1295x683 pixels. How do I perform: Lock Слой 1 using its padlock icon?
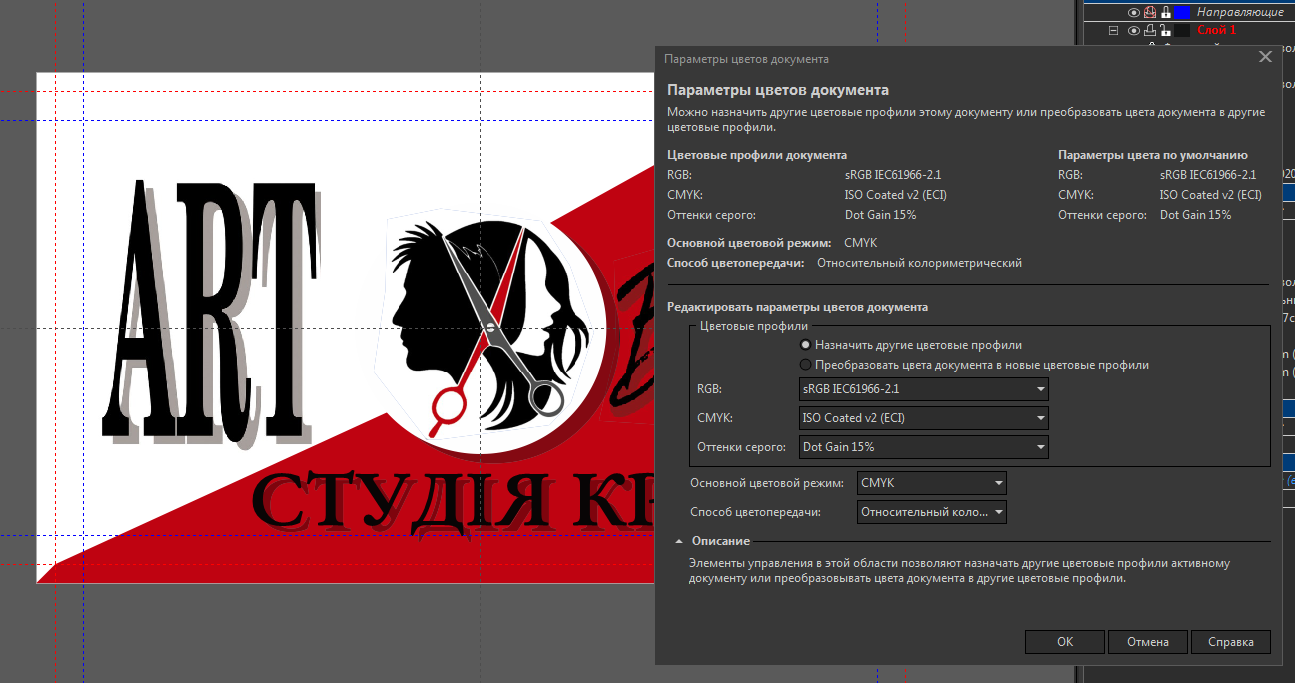point(1165,31)
